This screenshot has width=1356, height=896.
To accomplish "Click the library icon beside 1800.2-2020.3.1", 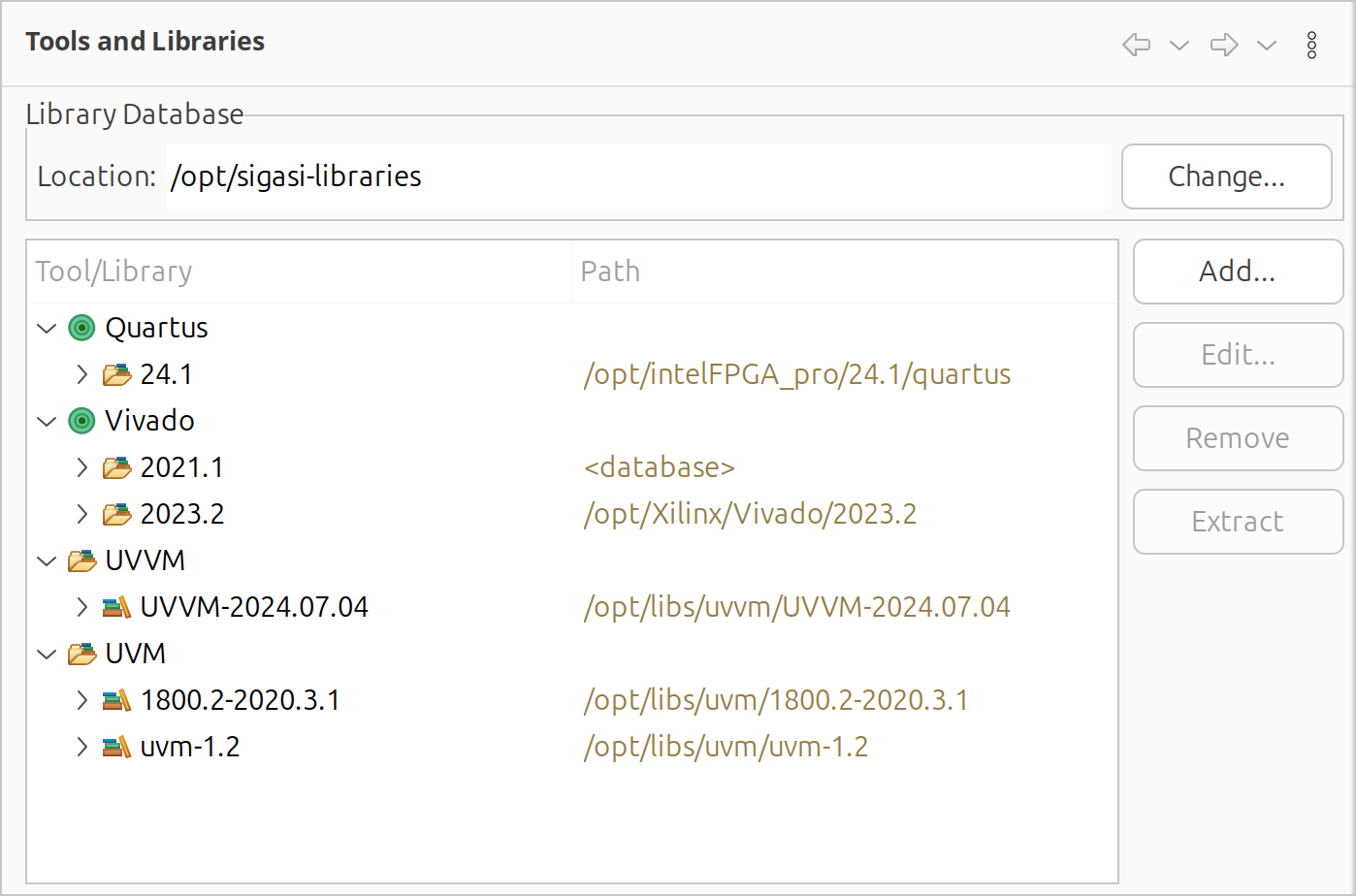I will click(117, 700).
